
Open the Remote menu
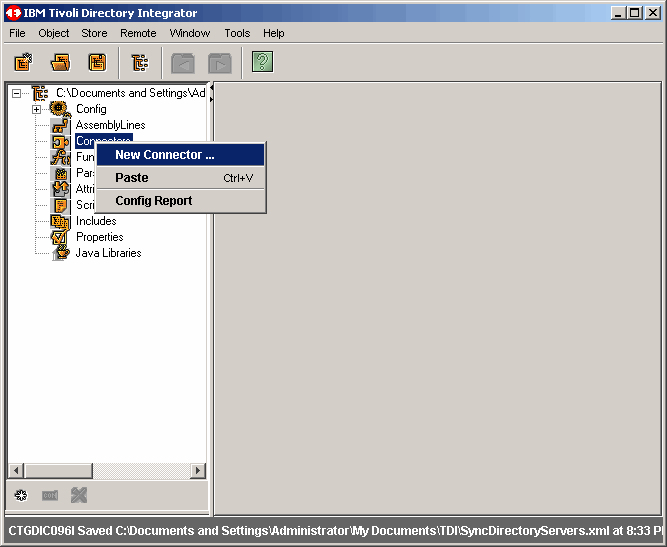138,33
